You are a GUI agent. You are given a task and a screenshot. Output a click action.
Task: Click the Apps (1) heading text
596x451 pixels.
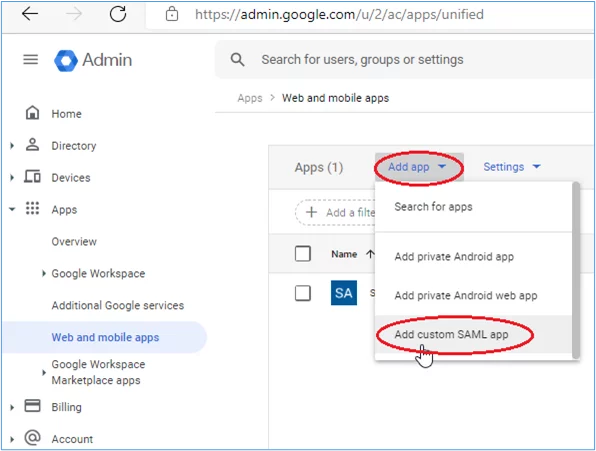pos(319,167)
